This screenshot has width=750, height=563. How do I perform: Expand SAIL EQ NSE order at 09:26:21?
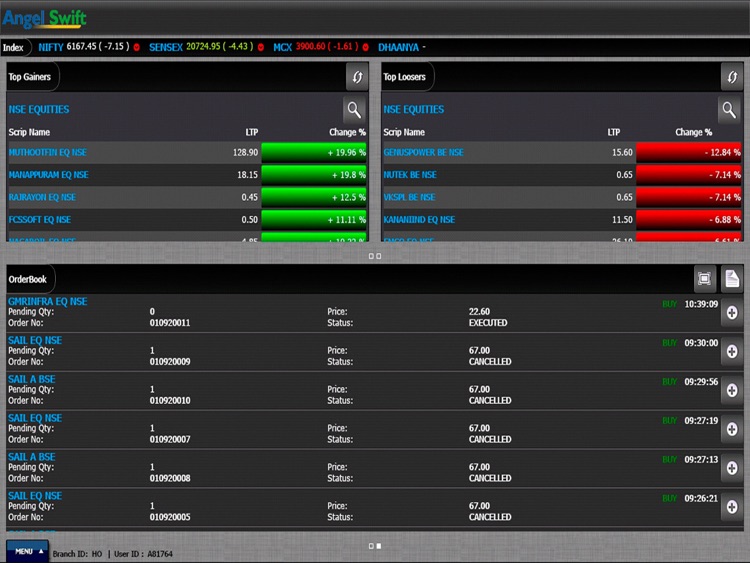pos(732,507)
